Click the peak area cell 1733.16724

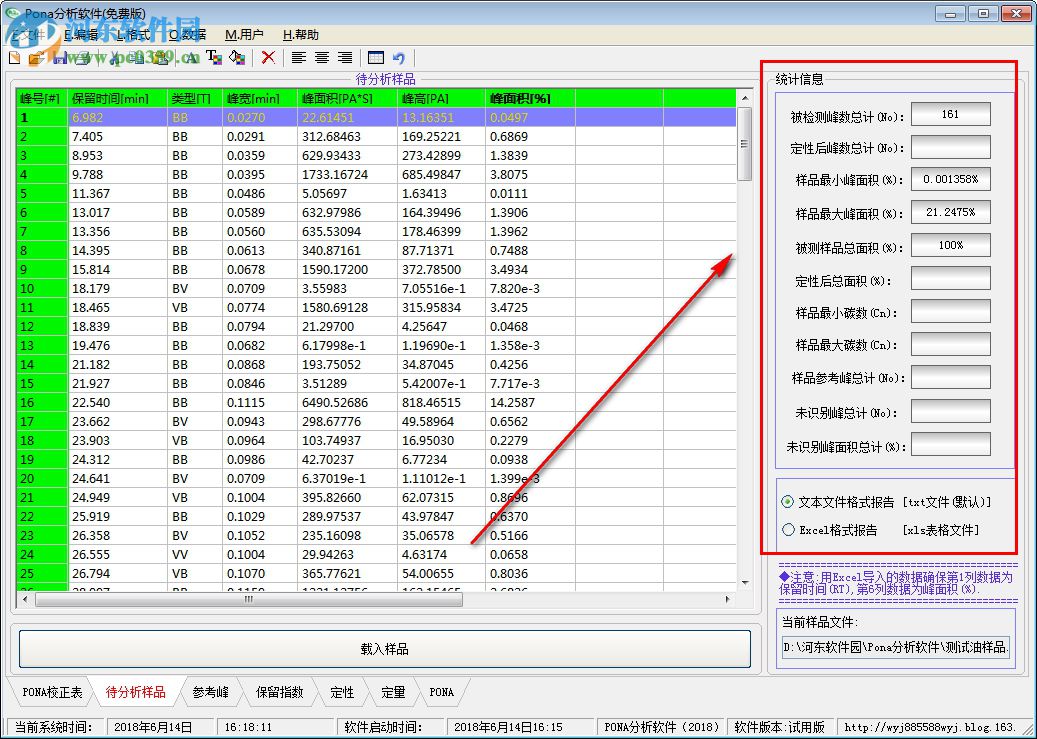point(347,175)
